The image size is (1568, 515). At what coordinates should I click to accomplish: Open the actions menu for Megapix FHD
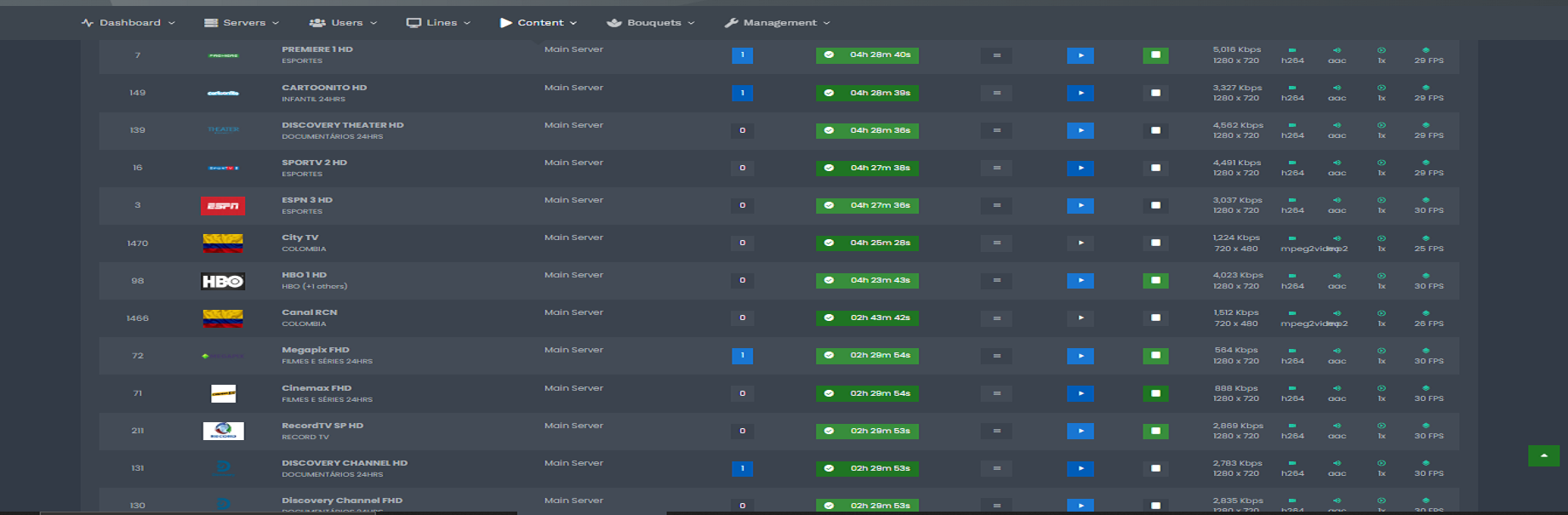click(996, 356)
